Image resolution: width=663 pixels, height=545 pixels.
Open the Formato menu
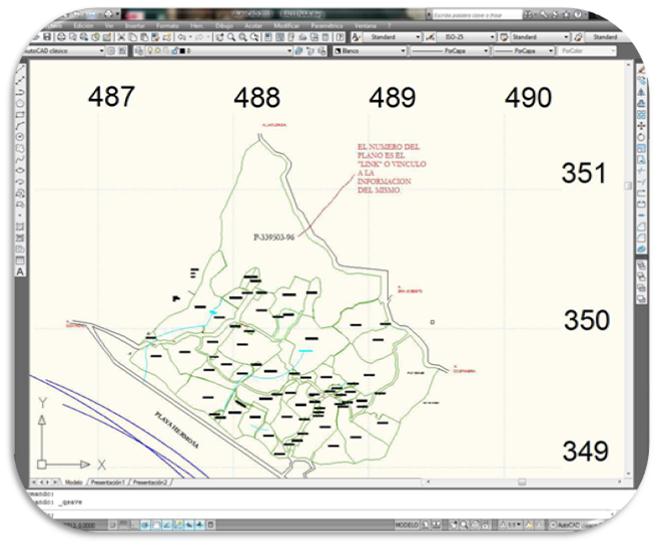click(167, 26)
